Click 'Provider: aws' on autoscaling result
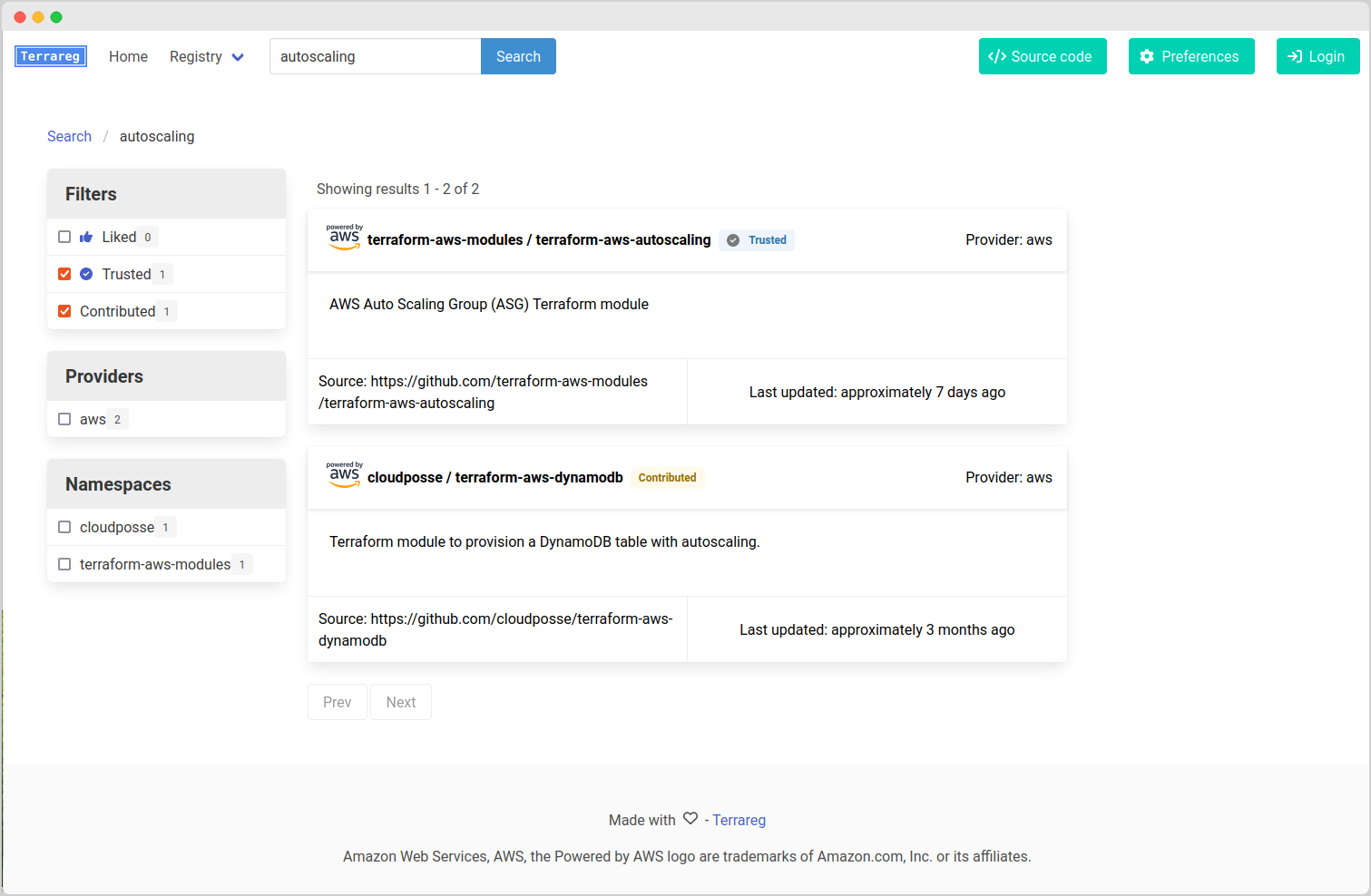The image size is (1371, 896). tap(1009, 240)
